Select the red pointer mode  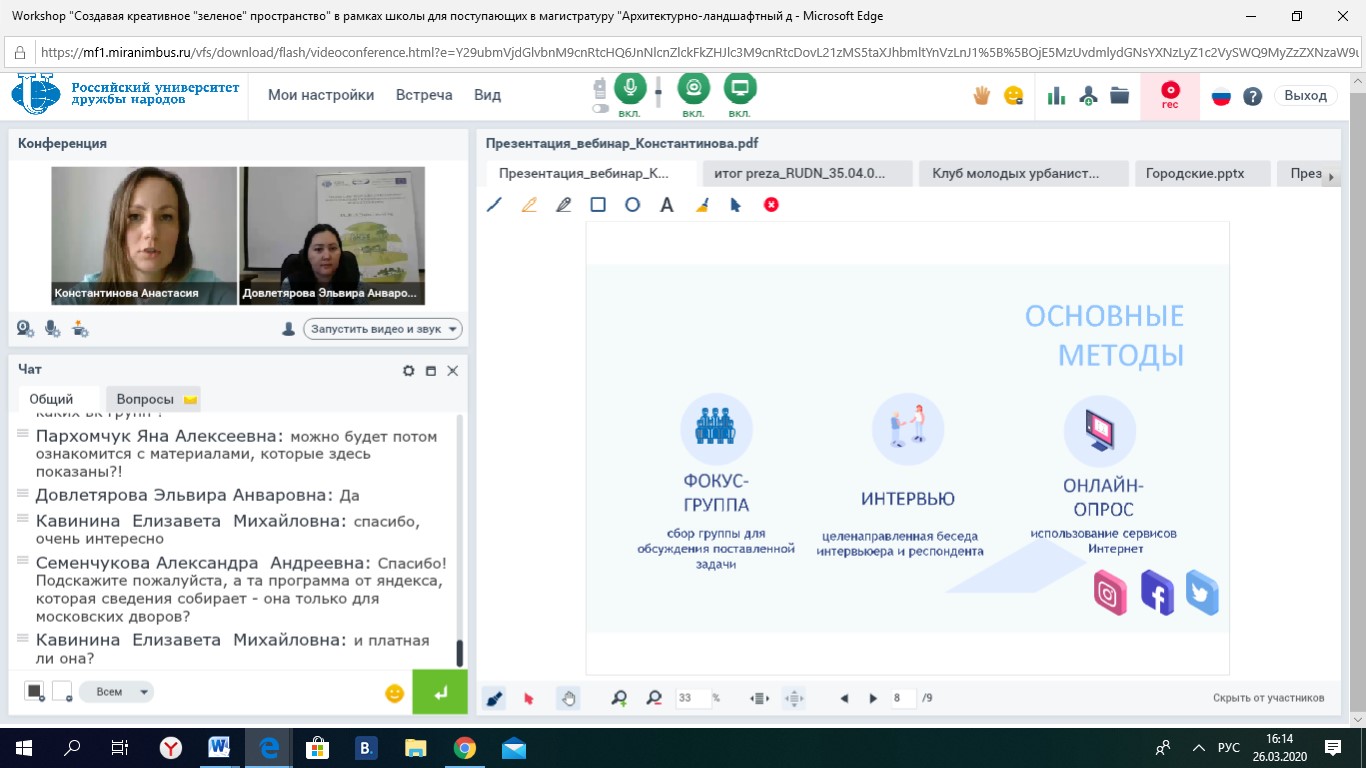coord(529,698)
